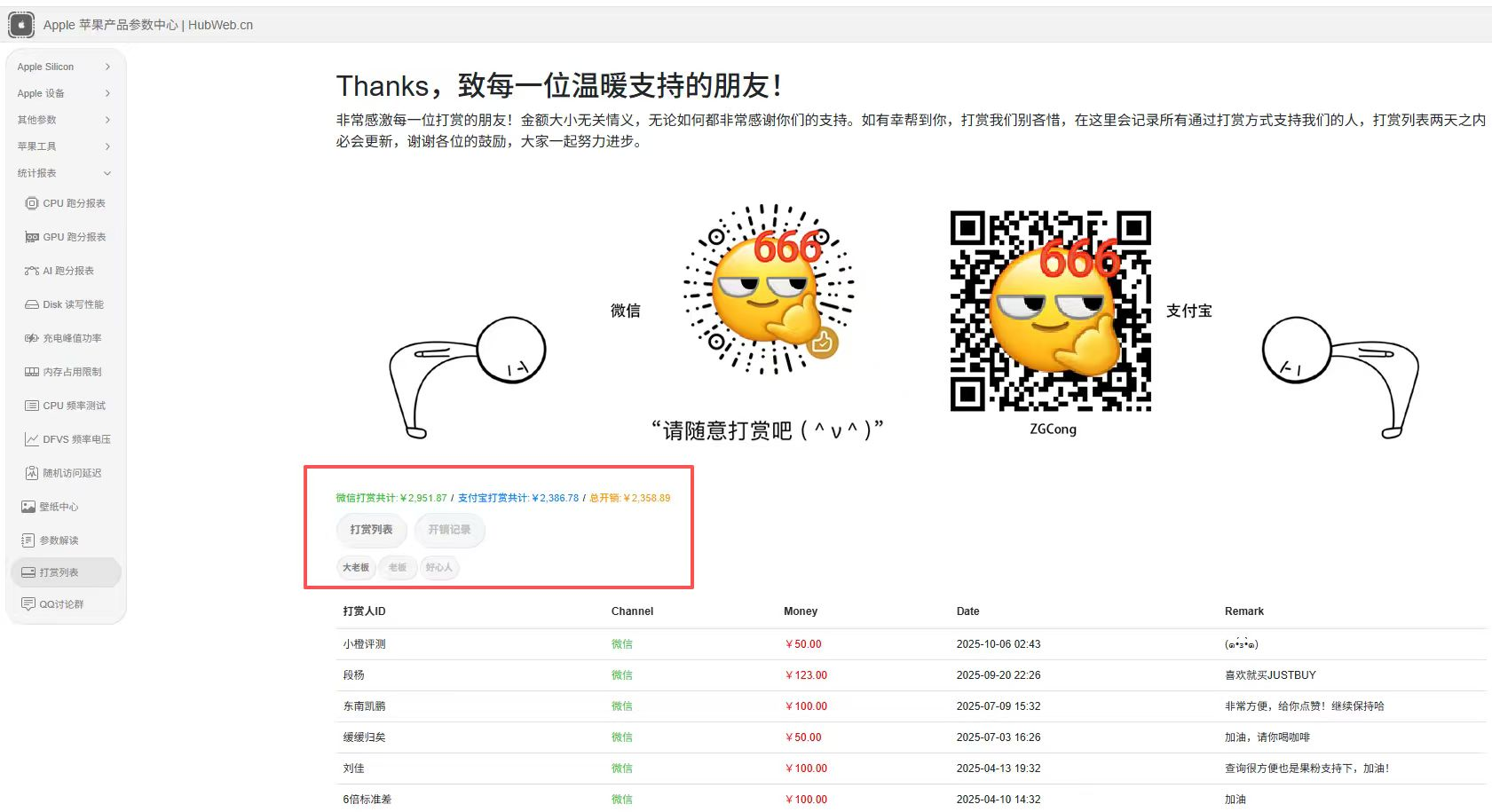Select the 打赏列表 tab above the table

coord(371,530)
